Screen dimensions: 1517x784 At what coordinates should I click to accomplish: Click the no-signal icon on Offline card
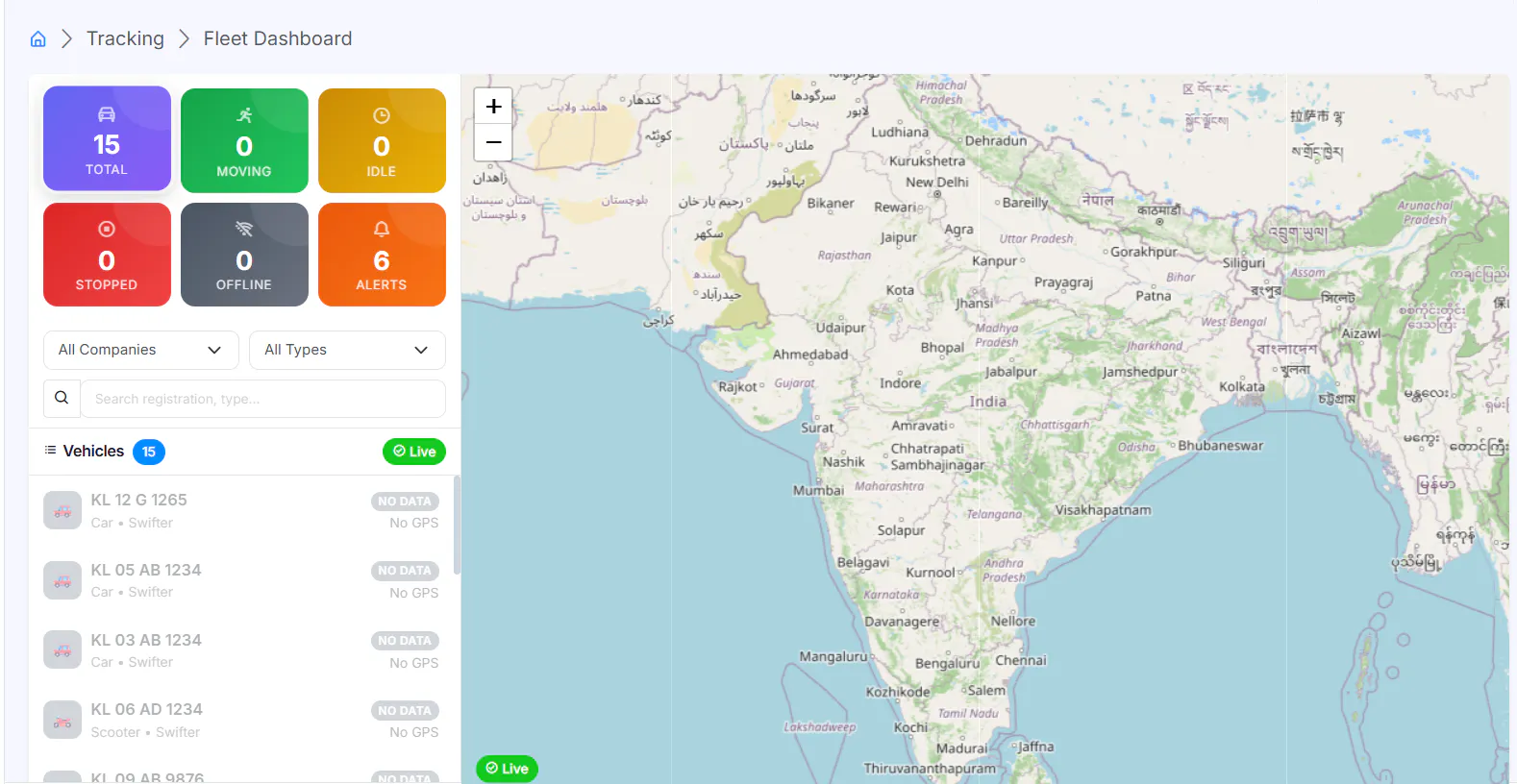244,229
